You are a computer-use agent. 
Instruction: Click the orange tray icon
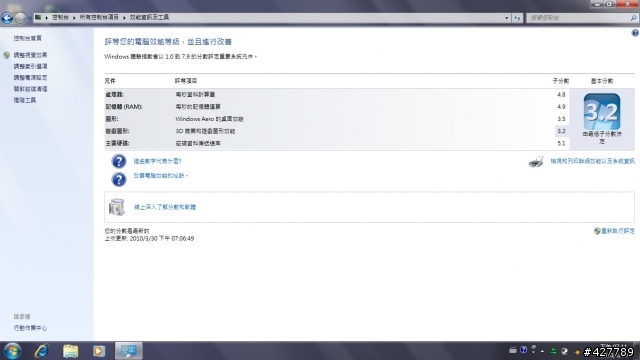pyautogui.click(x=577, y=352)
